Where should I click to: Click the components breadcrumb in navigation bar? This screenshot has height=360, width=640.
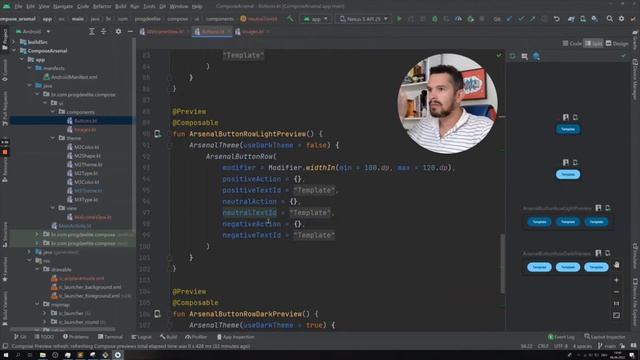(x=220, y=19)
